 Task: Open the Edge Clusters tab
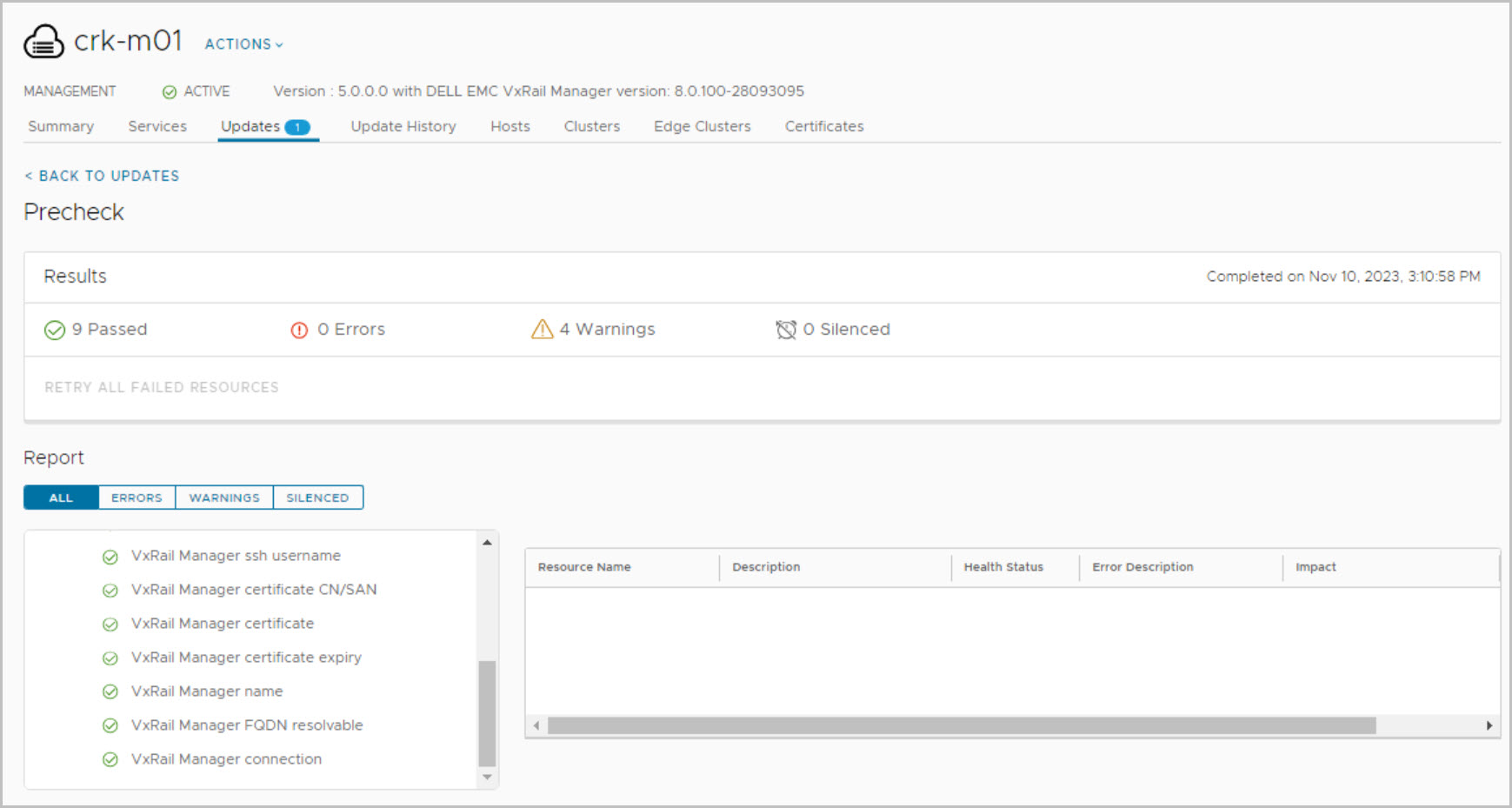point(702,126)
